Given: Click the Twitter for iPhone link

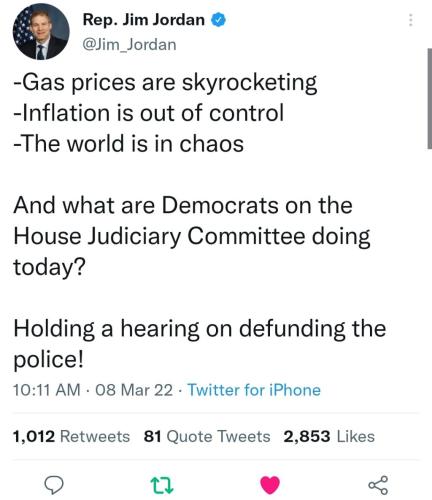Looking at the screenshot, I should [254, 390].
